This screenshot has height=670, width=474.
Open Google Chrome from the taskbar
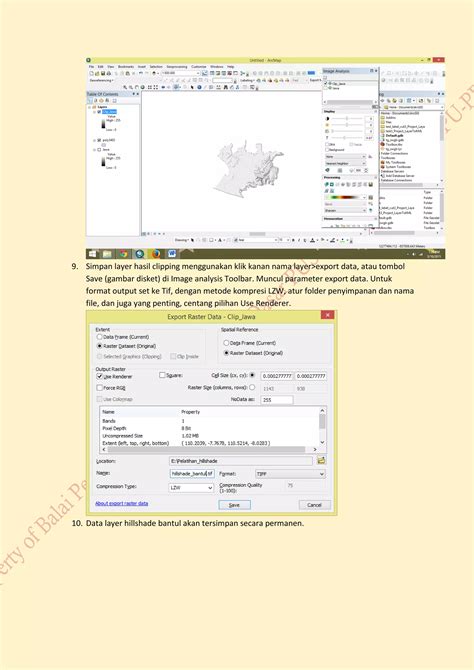pos(124,254)
